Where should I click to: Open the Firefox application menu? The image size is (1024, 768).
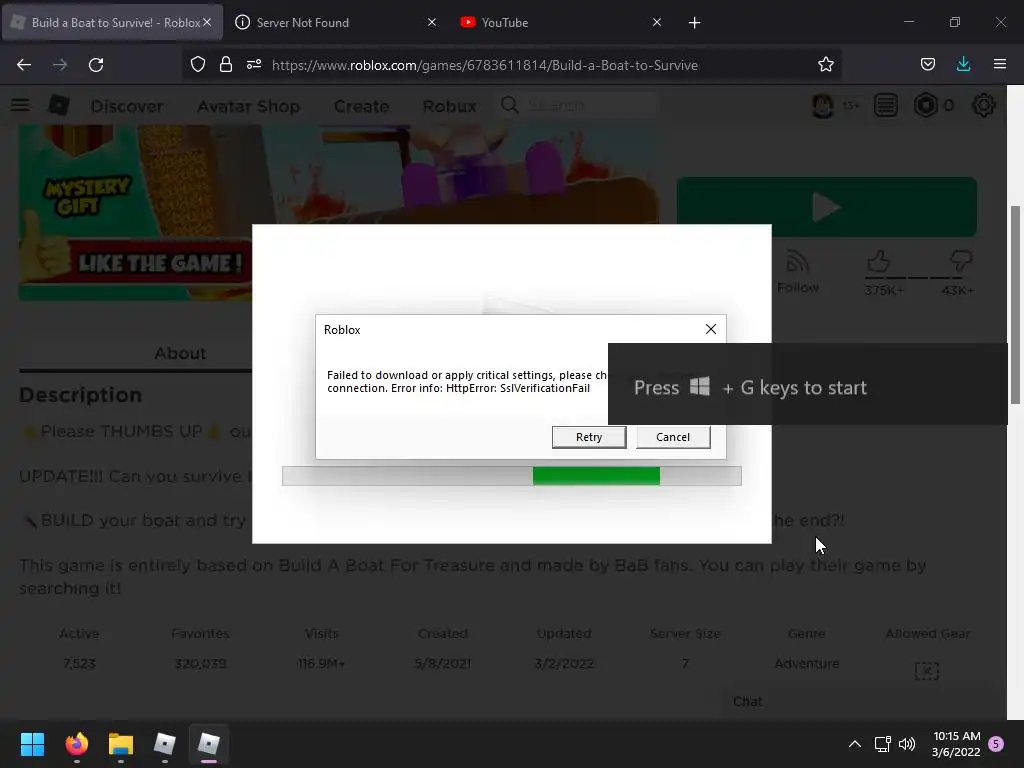(1000, 65)
